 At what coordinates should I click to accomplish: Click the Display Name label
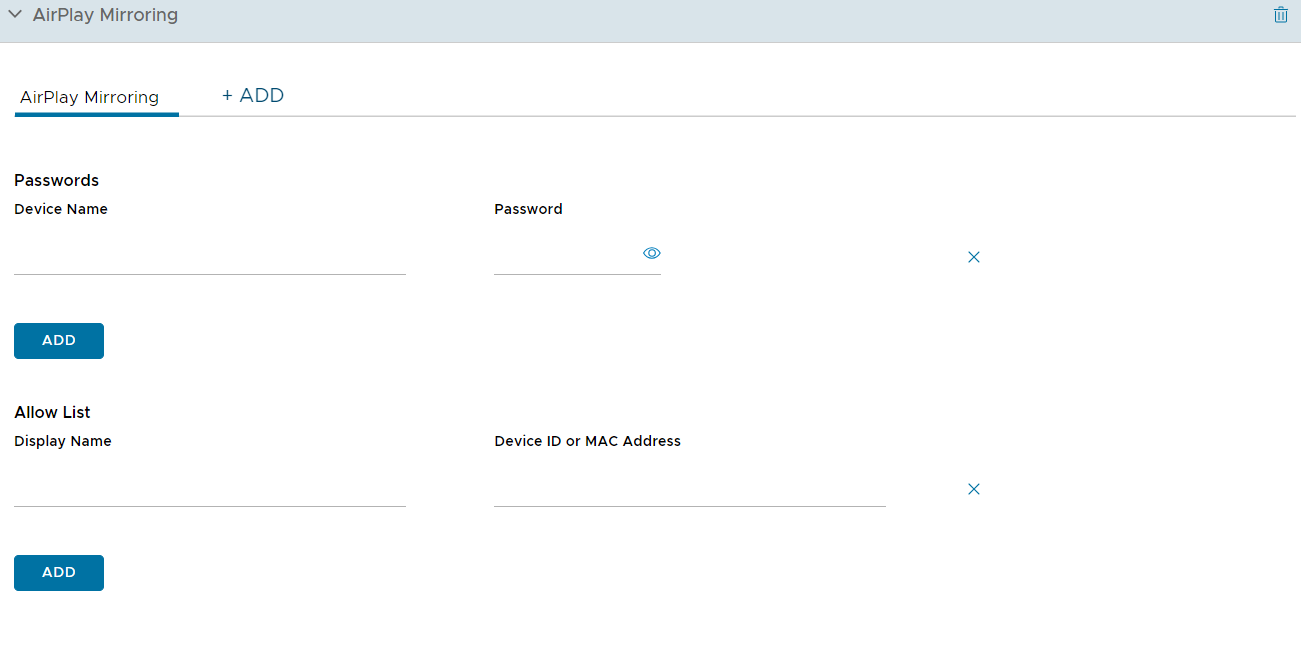[x=63, y=442]
